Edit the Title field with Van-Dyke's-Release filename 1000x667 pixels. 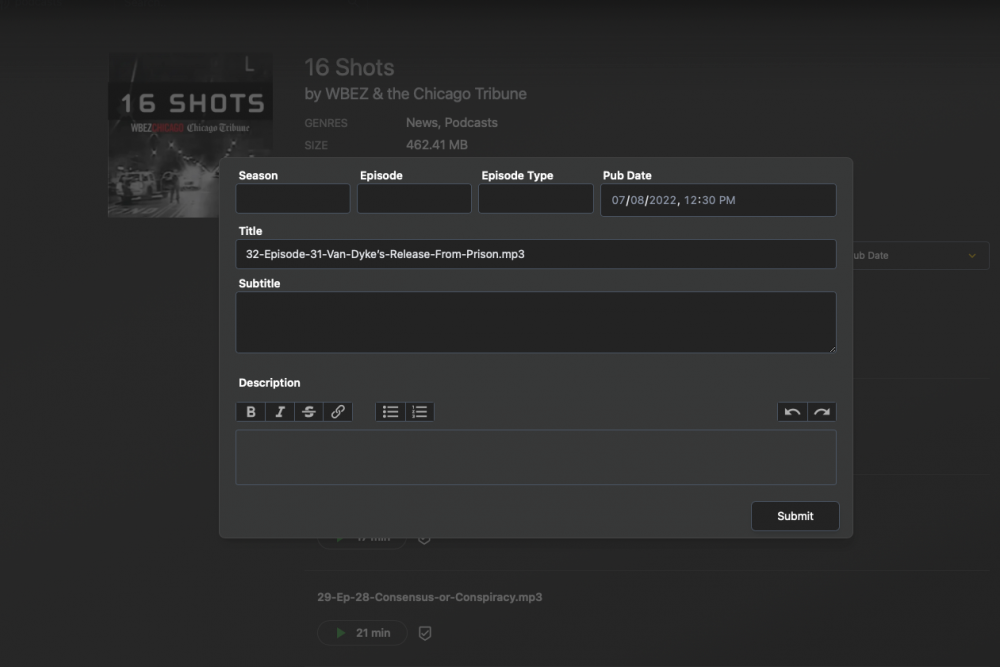tap(536, 254)
